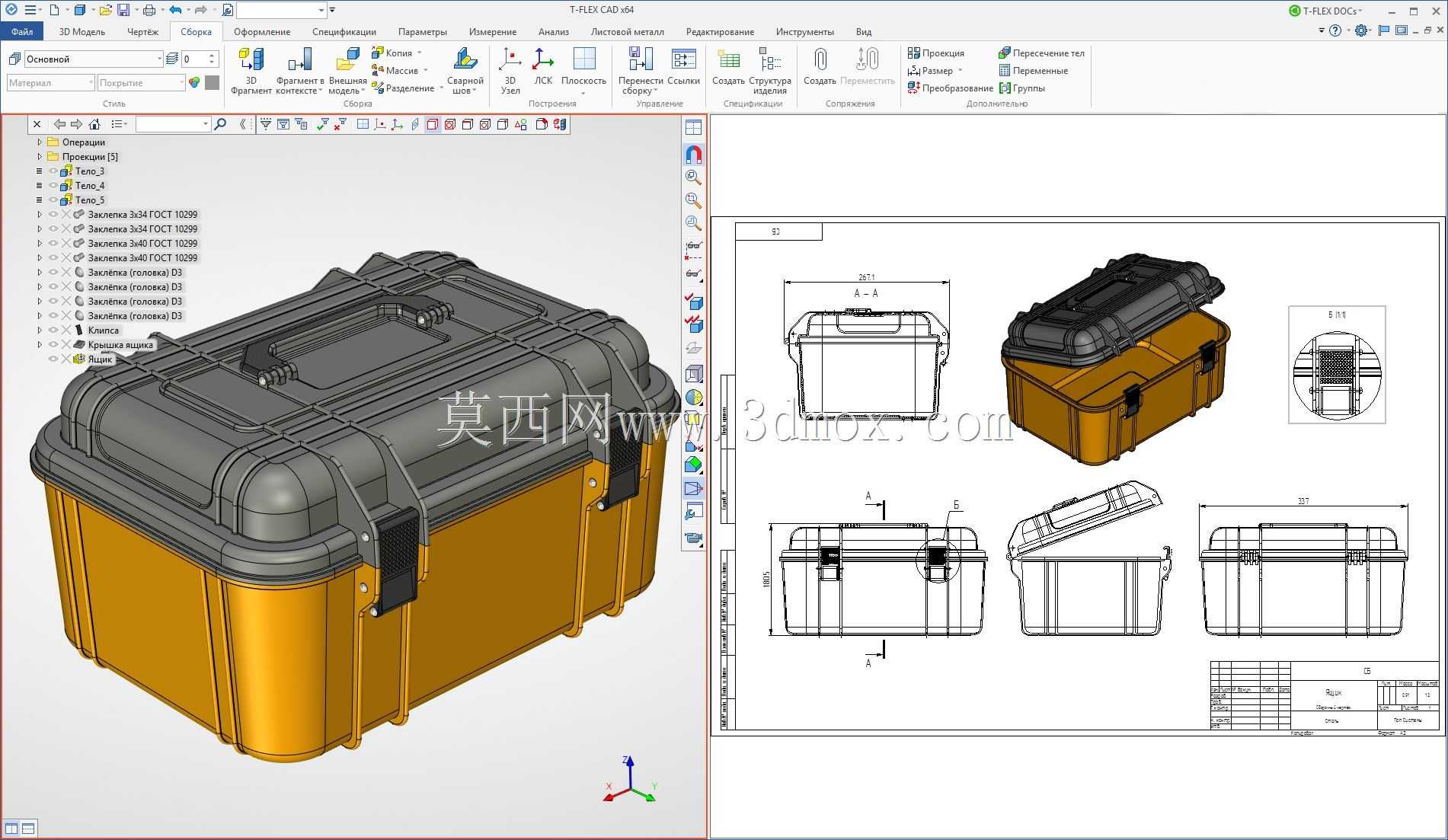Click the Материал input field
This screenshot has height=840, width=1448.
(x=50, y=82)
